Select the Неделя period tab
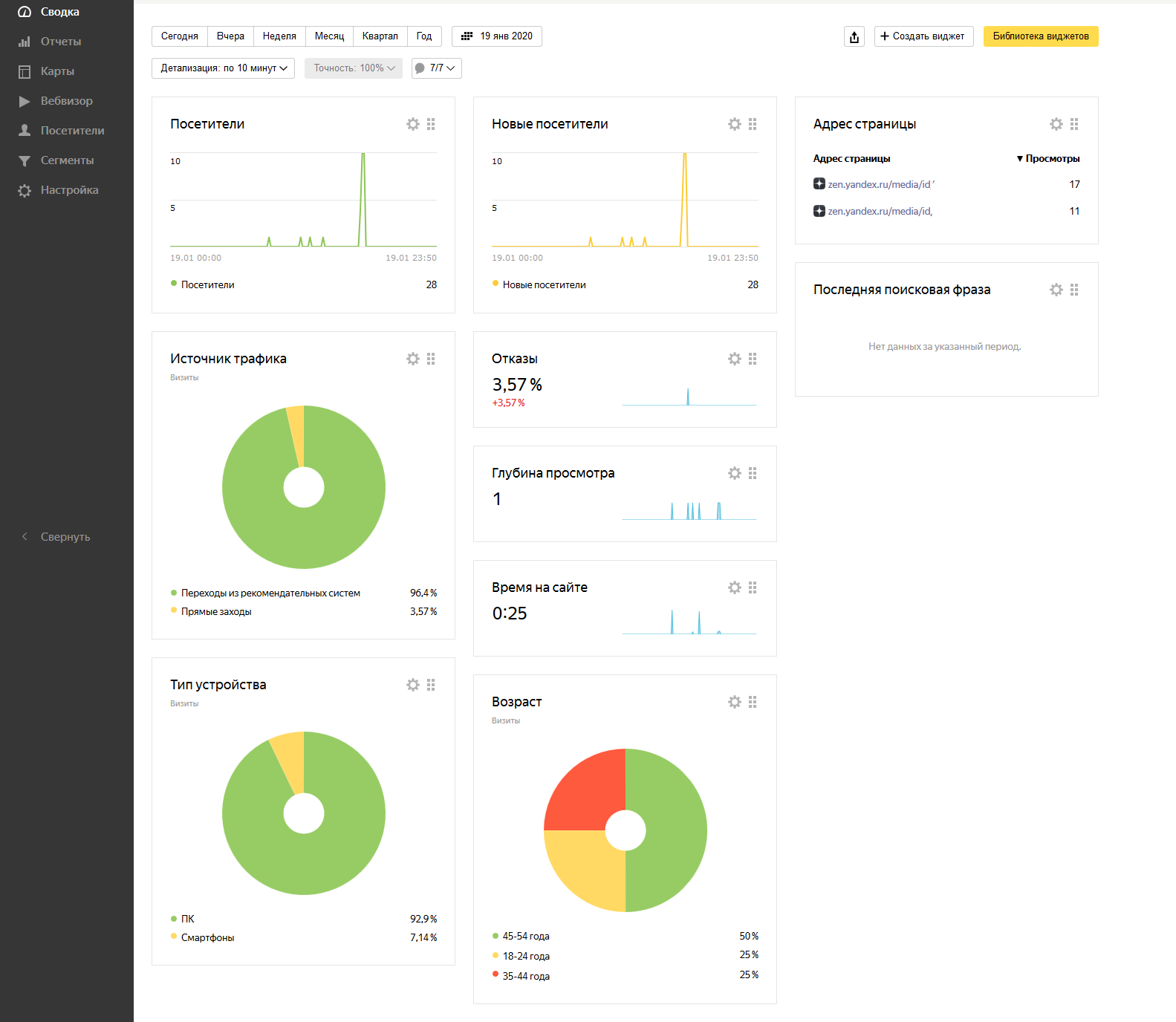The height and width of the screenshot is (1022, 1176). tap(279, 36)
